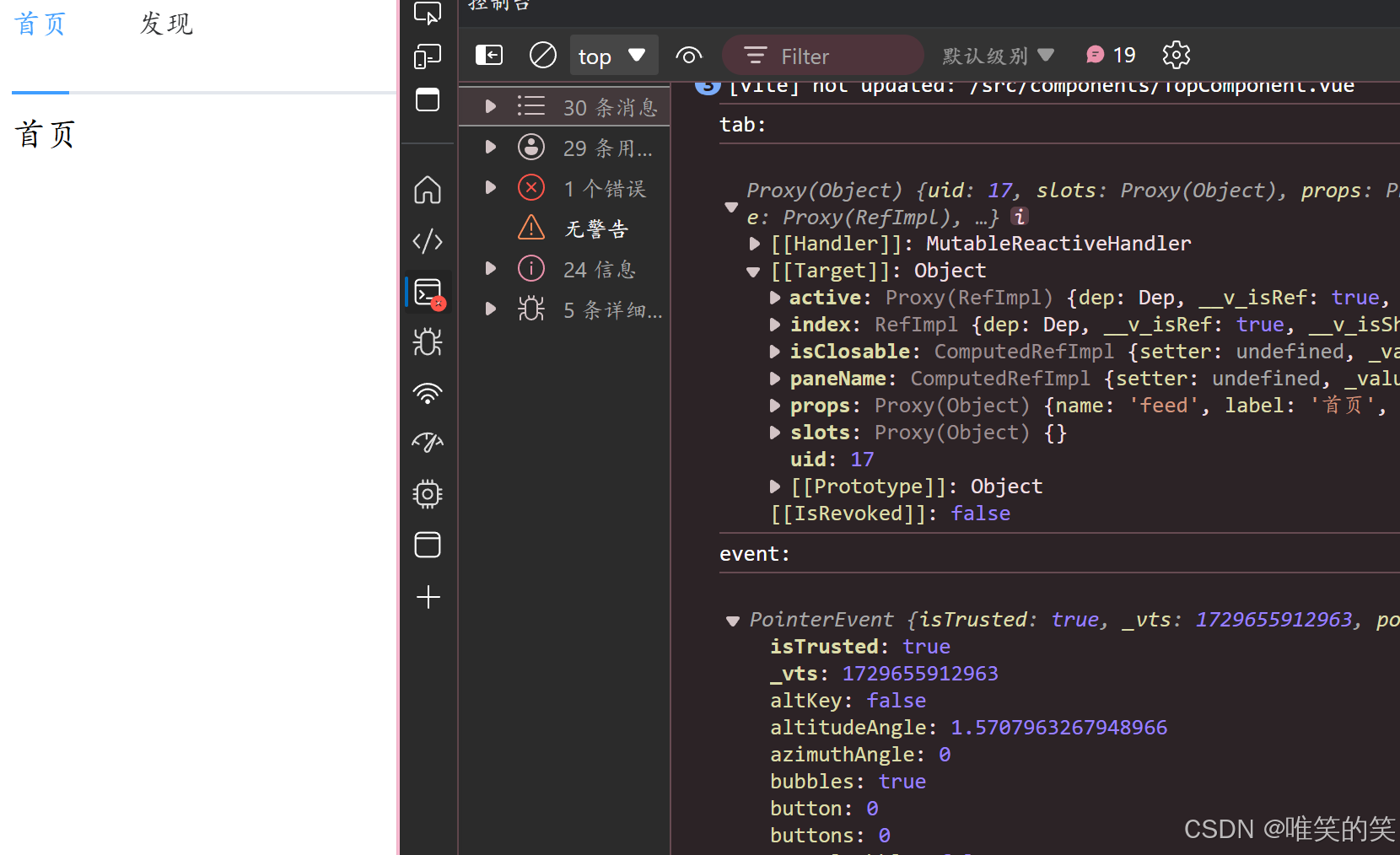Image resolution: width=1400 pixels, height=855 pixels.
Task: Toggle device emulation mode icon
Action: pyautogui.click(x=428, y=56)
